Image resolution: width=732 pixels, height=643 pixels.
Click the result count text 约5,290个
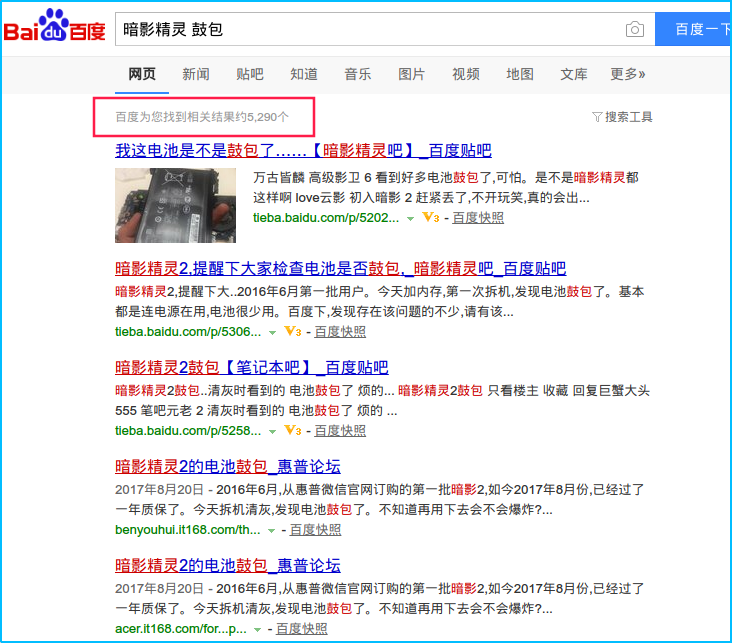coord(262,117)
